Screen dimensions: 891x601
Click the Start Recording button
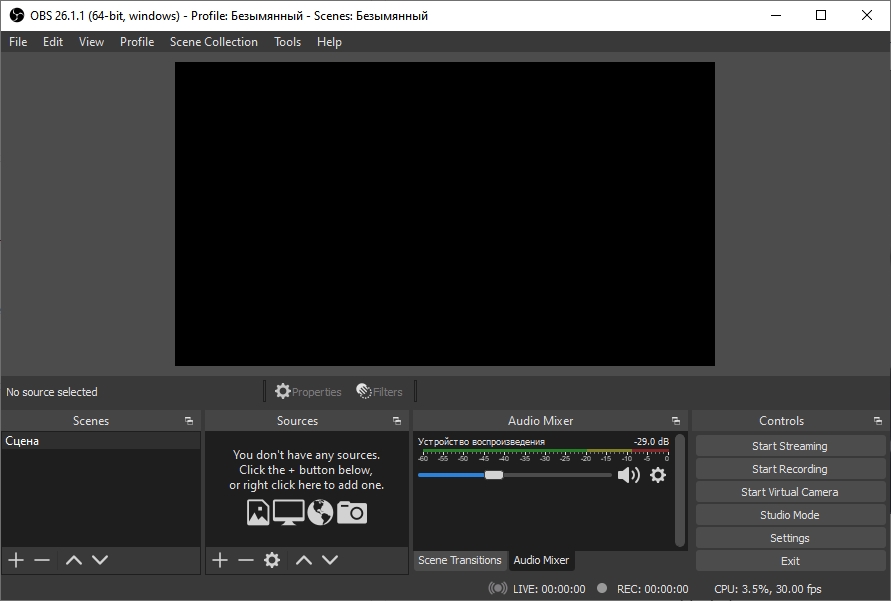(x=789, y=468)
